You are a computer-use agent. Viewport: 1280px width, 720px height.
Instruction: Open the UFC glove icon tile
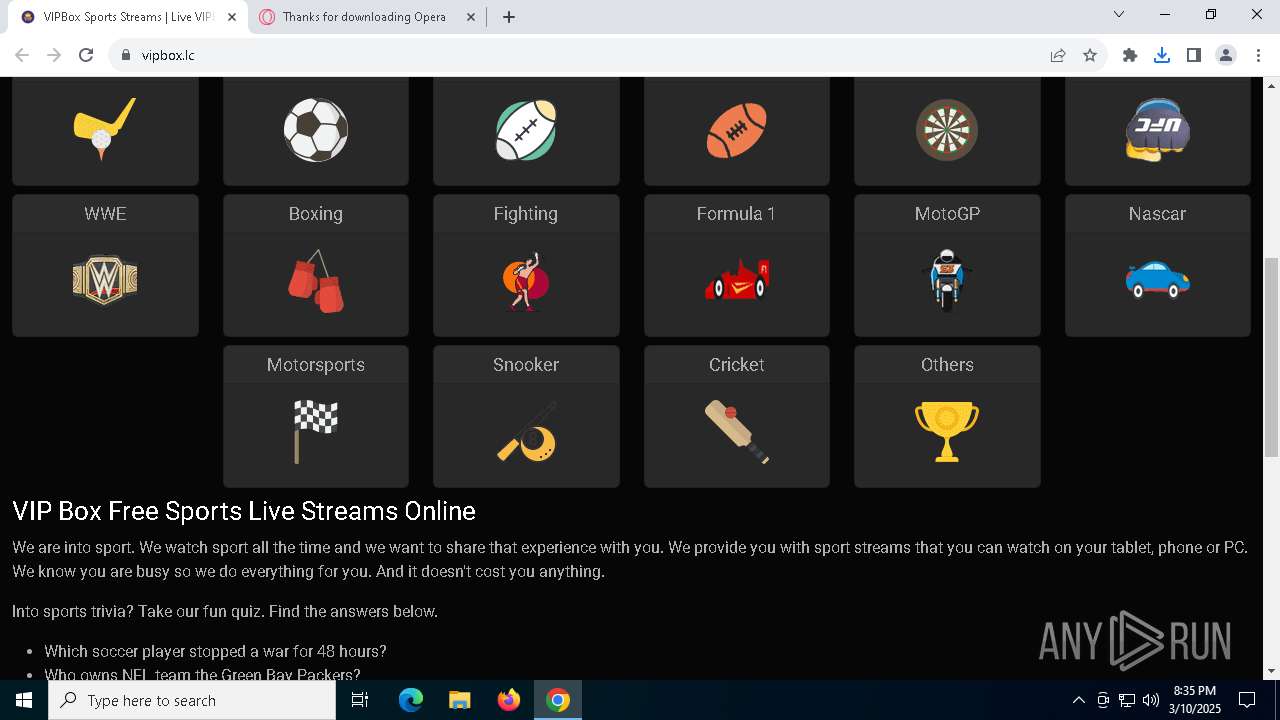(x=1158, y=130)
